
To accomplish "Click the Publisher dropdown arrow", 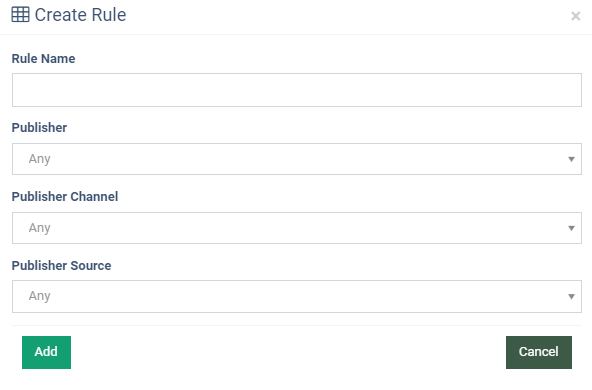I will point(571,159).
